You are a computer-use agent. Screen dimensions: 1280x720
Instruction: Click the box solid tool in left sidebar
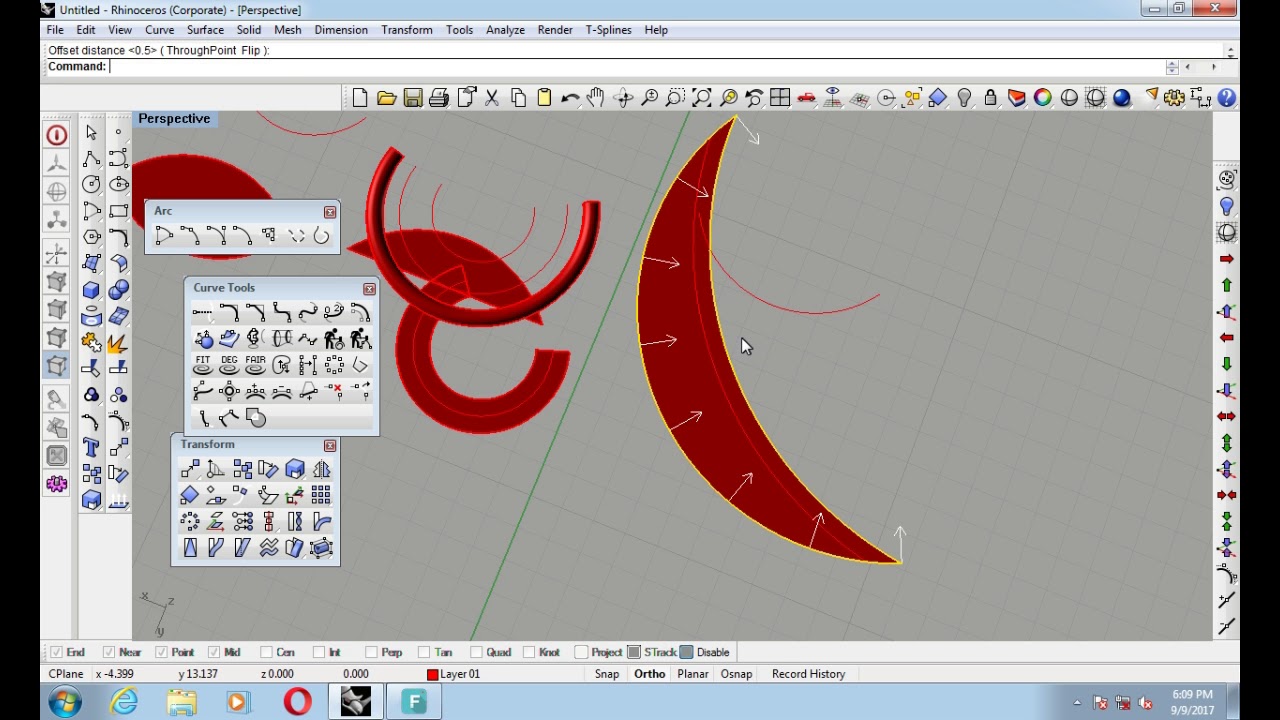[91, 291]
